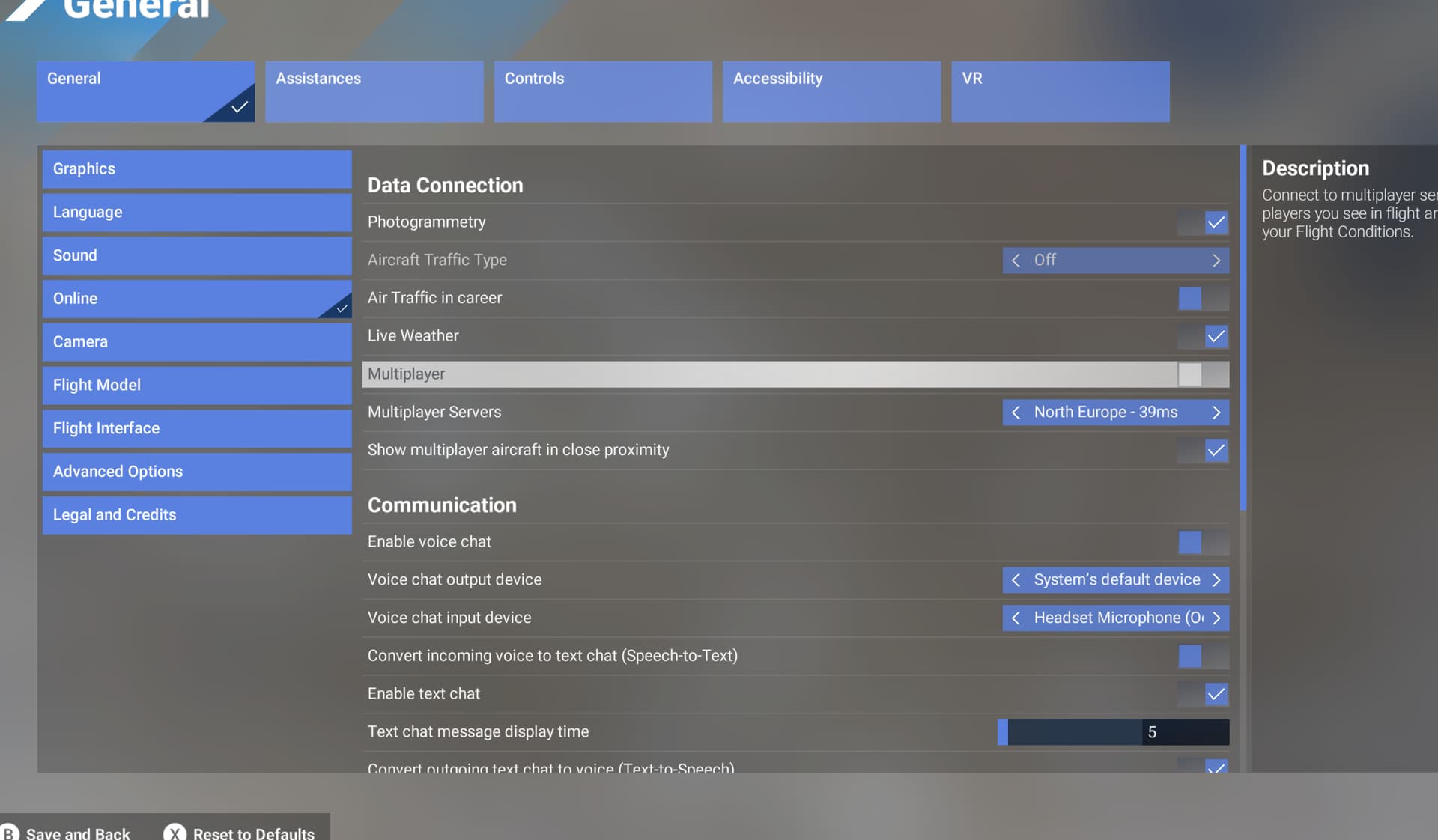Turn on the Multiplayer toggle
The width and height of the screenshot is (1438, 840).
coord(1203,374)
